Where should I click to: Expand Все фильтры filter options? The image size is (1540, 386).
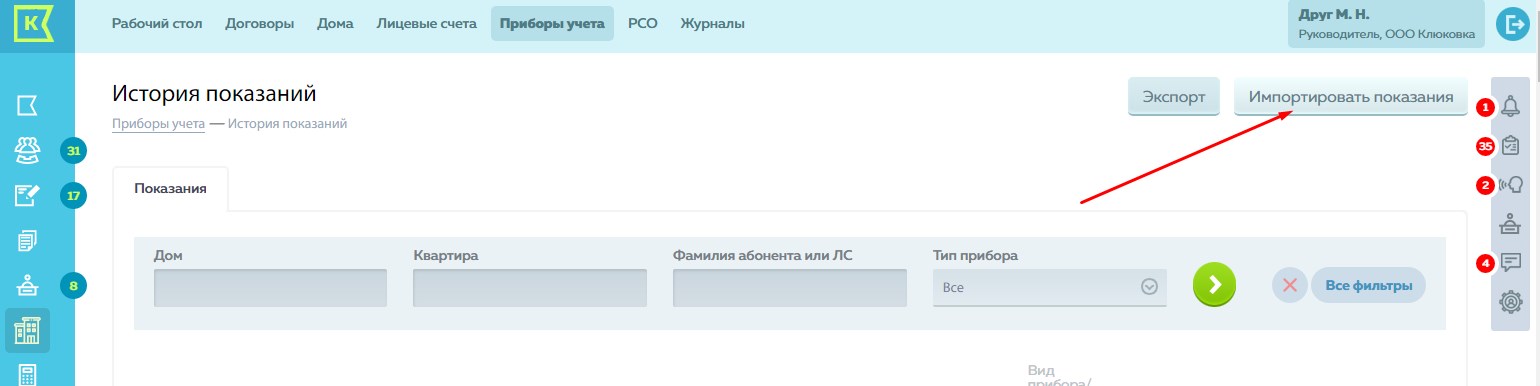coord(1368,286)
